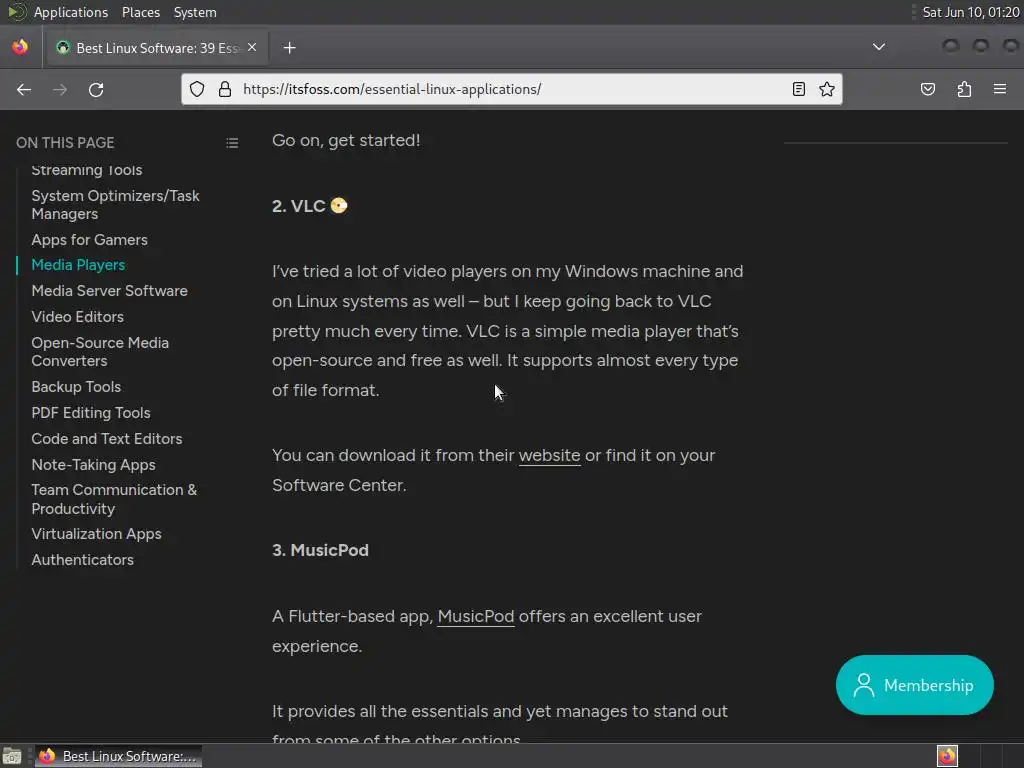Go to Apps for Gamers section
This screenshot has width=1024, height=768.
(89, 240)
